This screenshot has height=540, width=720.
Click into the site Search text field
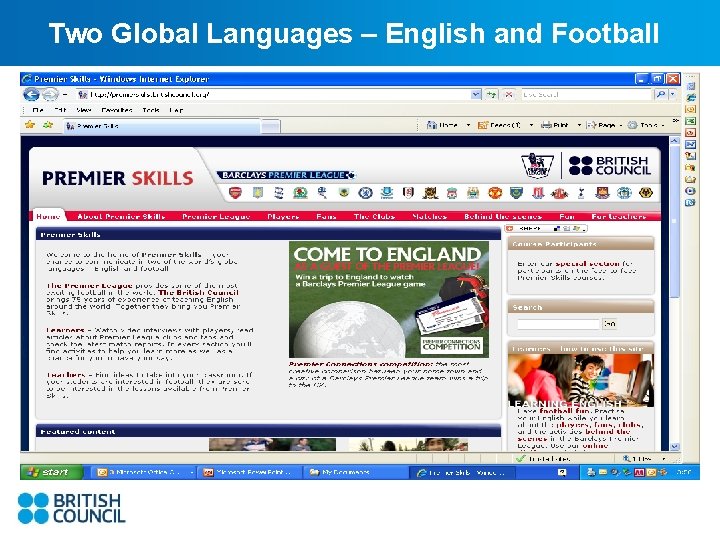pyautogui.click(x=558, y=324)
